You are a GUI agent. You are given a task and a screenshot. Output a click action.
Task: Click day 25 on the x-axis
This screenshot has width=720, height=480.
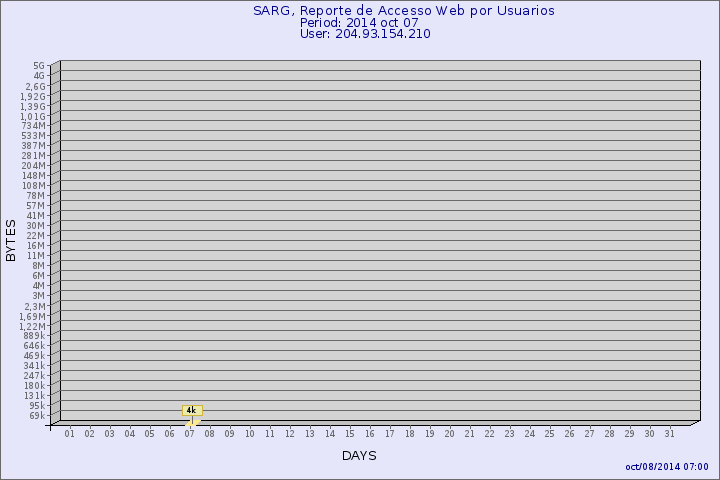550,433
